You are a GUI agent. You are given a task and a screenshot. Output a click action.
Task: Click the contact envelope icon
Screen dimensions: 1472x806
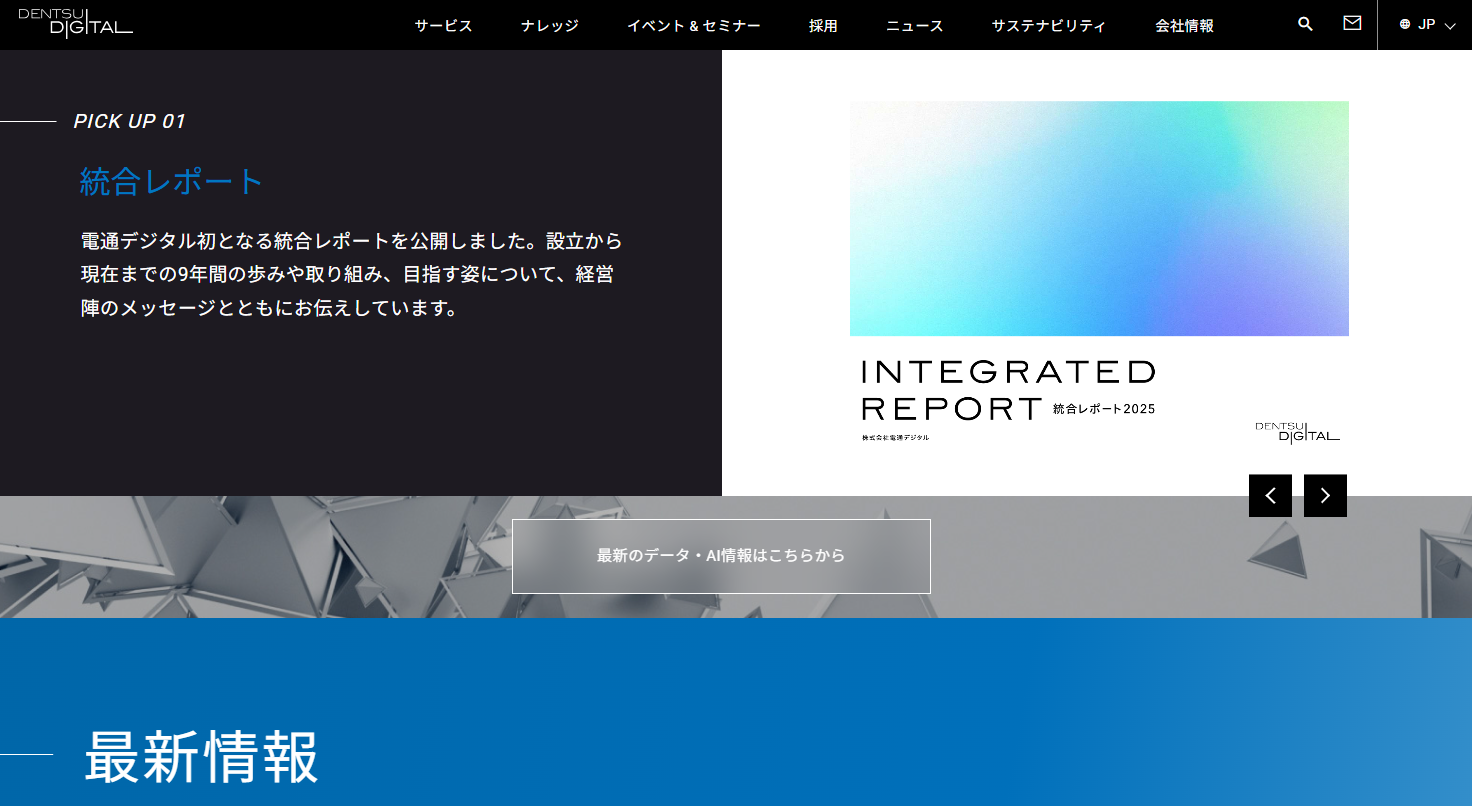(x=1351, y=23)
